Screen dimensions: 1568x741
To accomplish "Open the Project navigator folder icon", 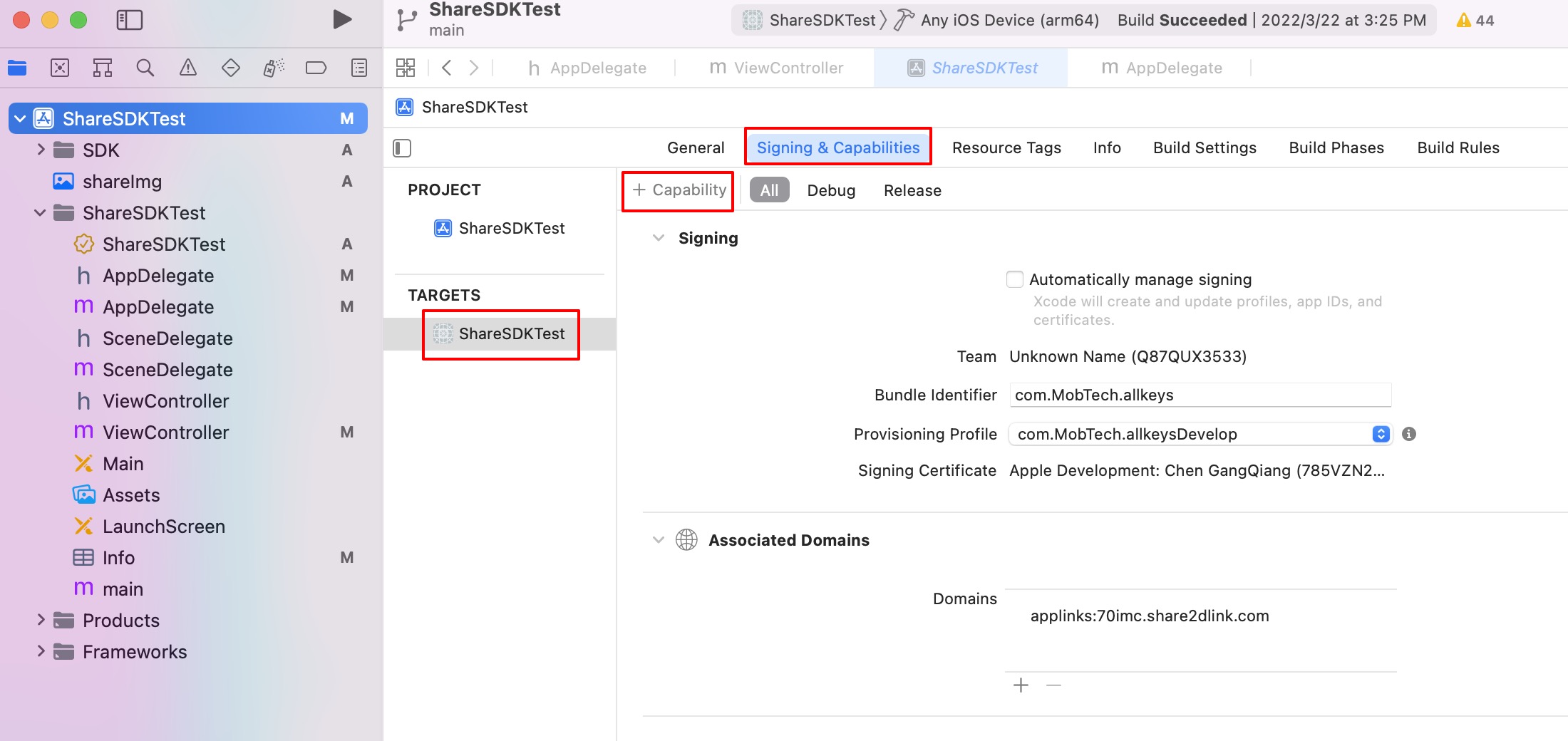I will tap(17, 68).
